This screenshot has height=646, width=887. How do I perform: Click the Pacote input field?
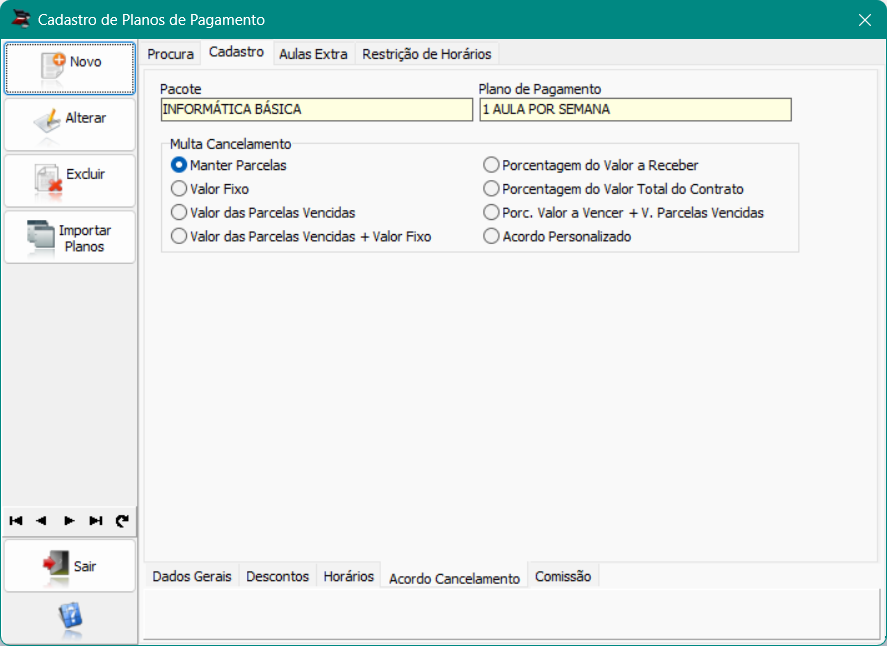coord(317,109)
